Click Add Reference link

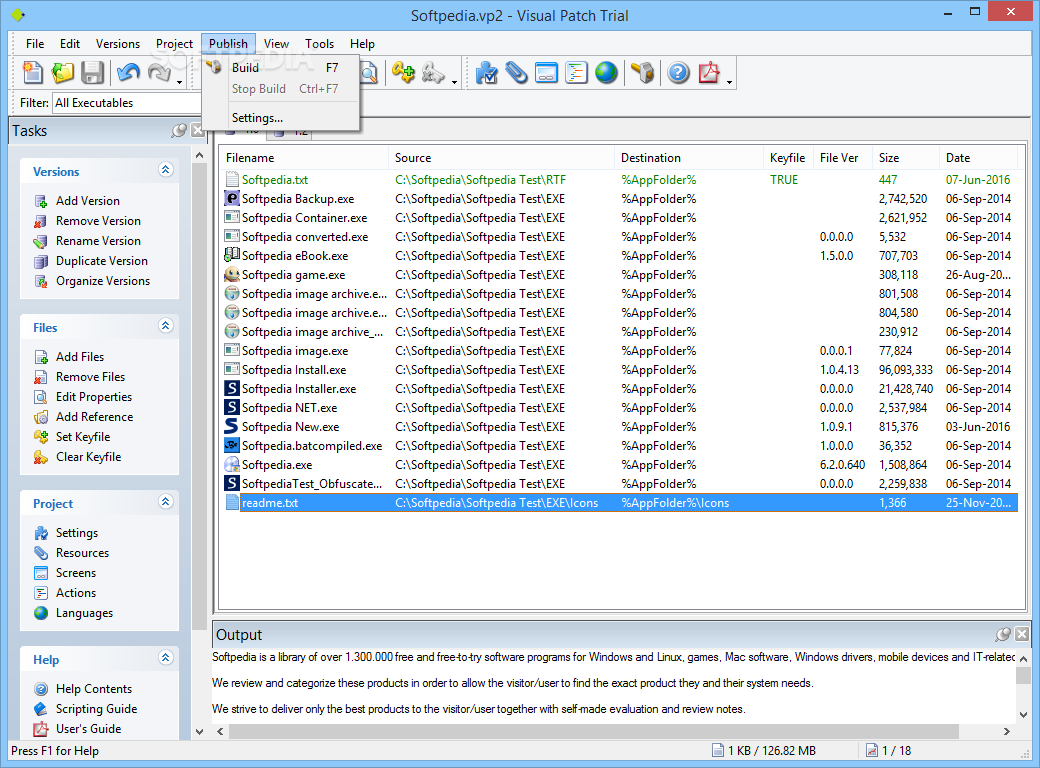[x=94, y=417]
